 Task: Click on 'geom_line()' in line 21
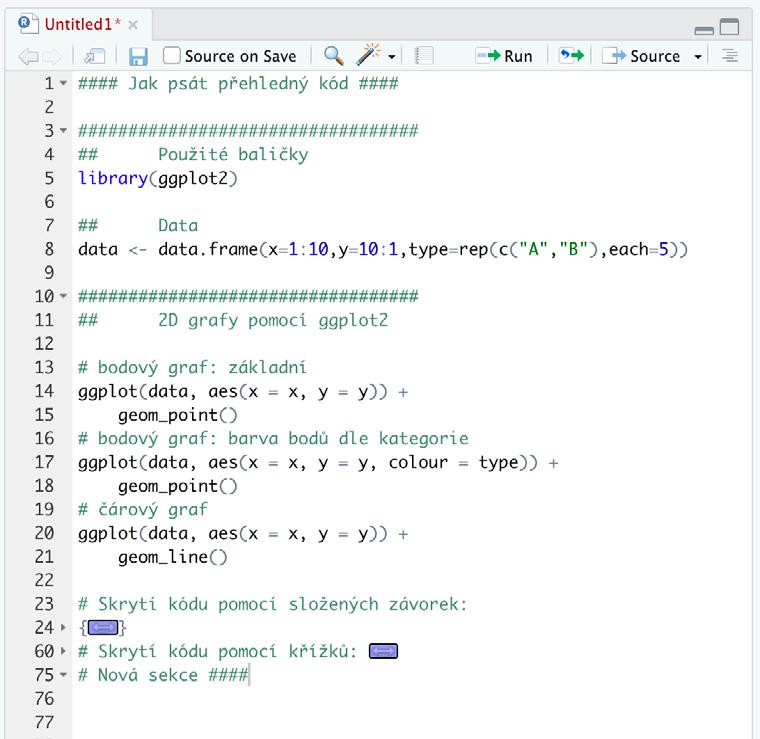pos(173,557)
